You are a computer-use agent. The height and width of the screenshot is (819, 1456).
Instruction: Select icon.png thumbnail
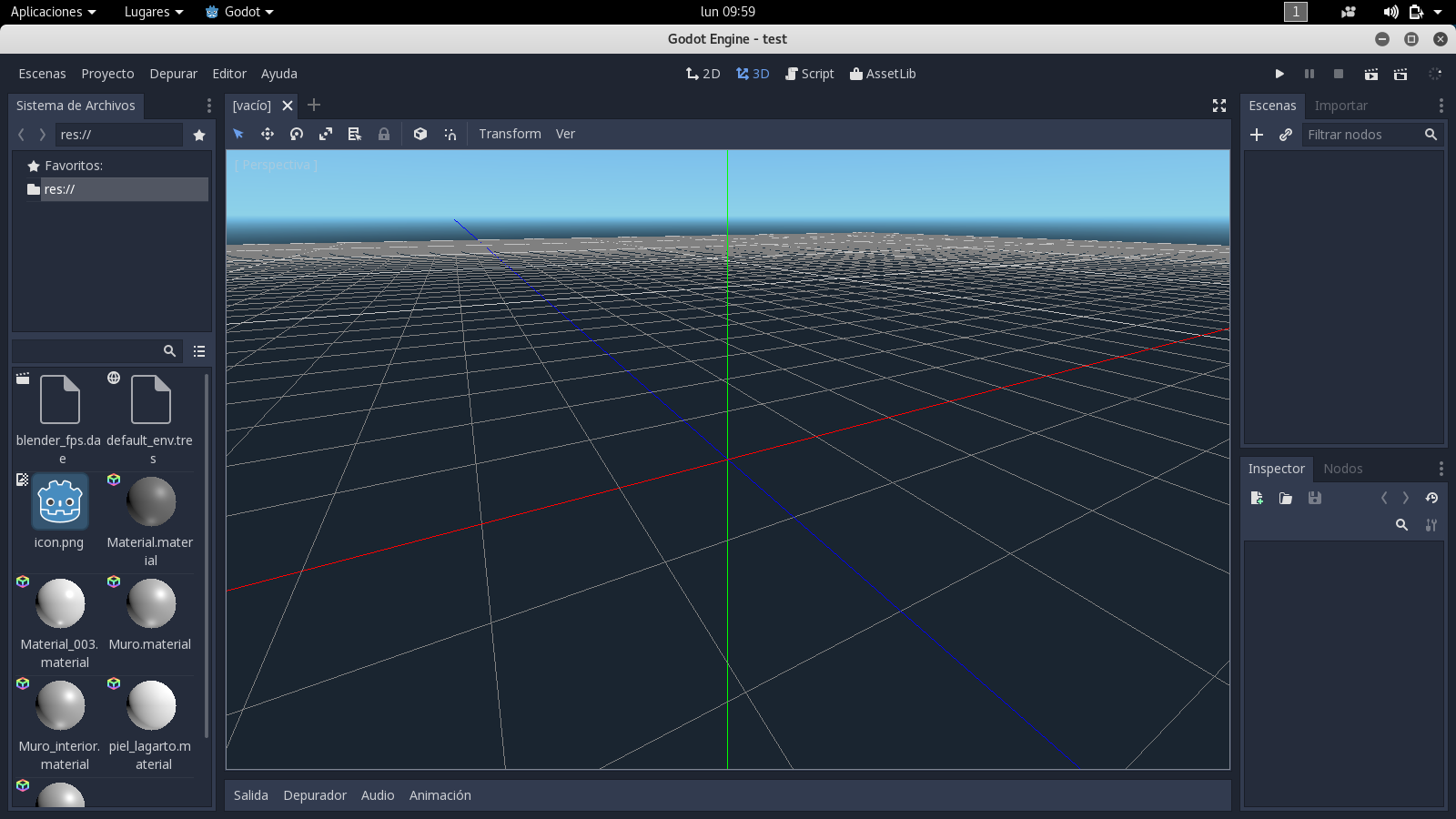(x=60, y=501)
